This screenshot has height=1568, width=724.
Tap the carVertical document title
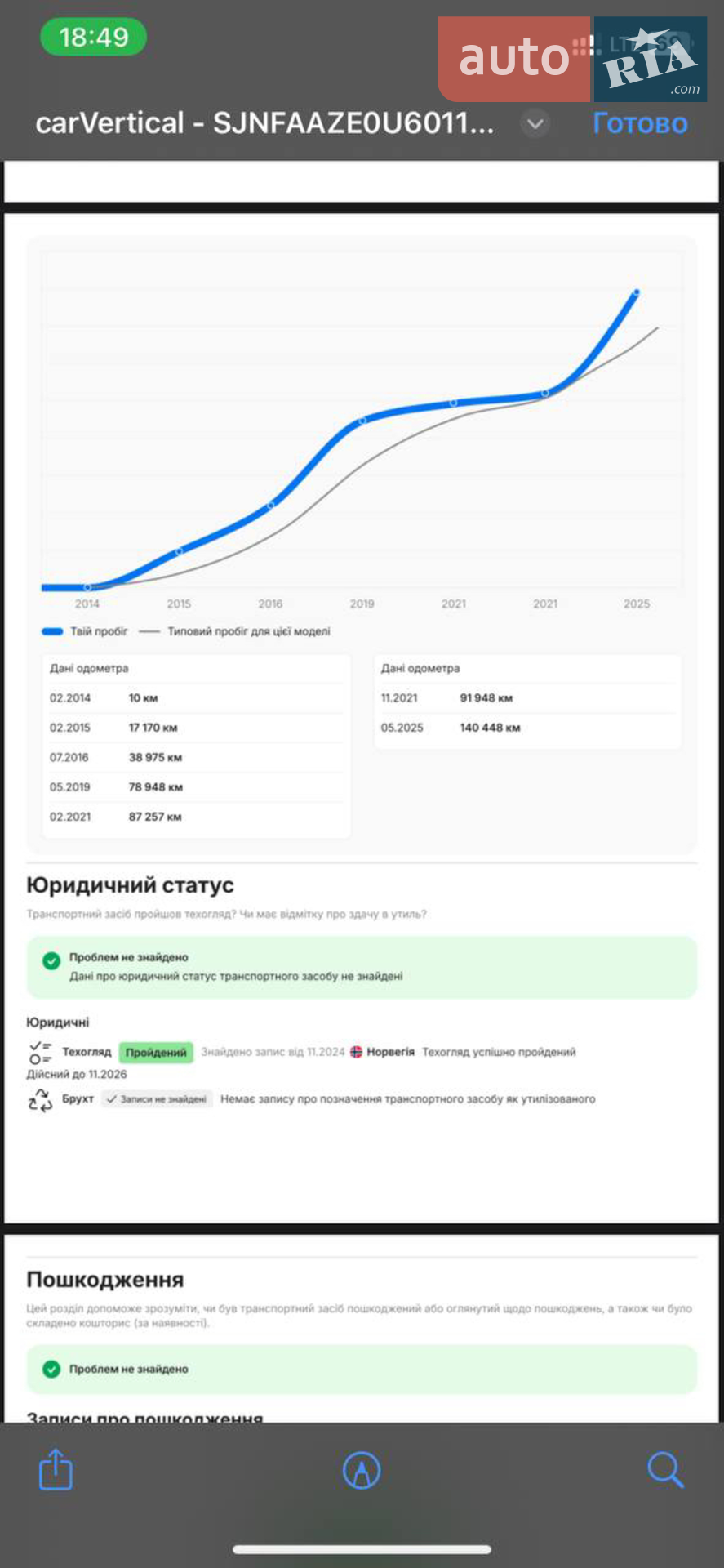[264, 123]
